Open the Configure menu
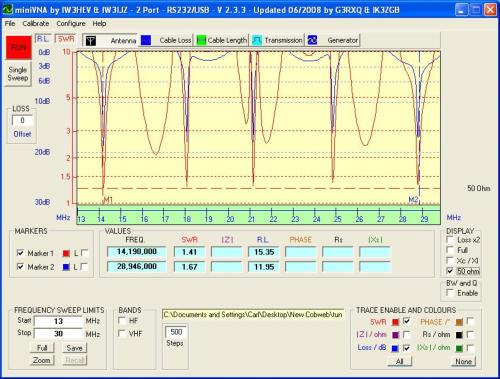500x379 pixels. pyautogui.click(x=71, y=24)
